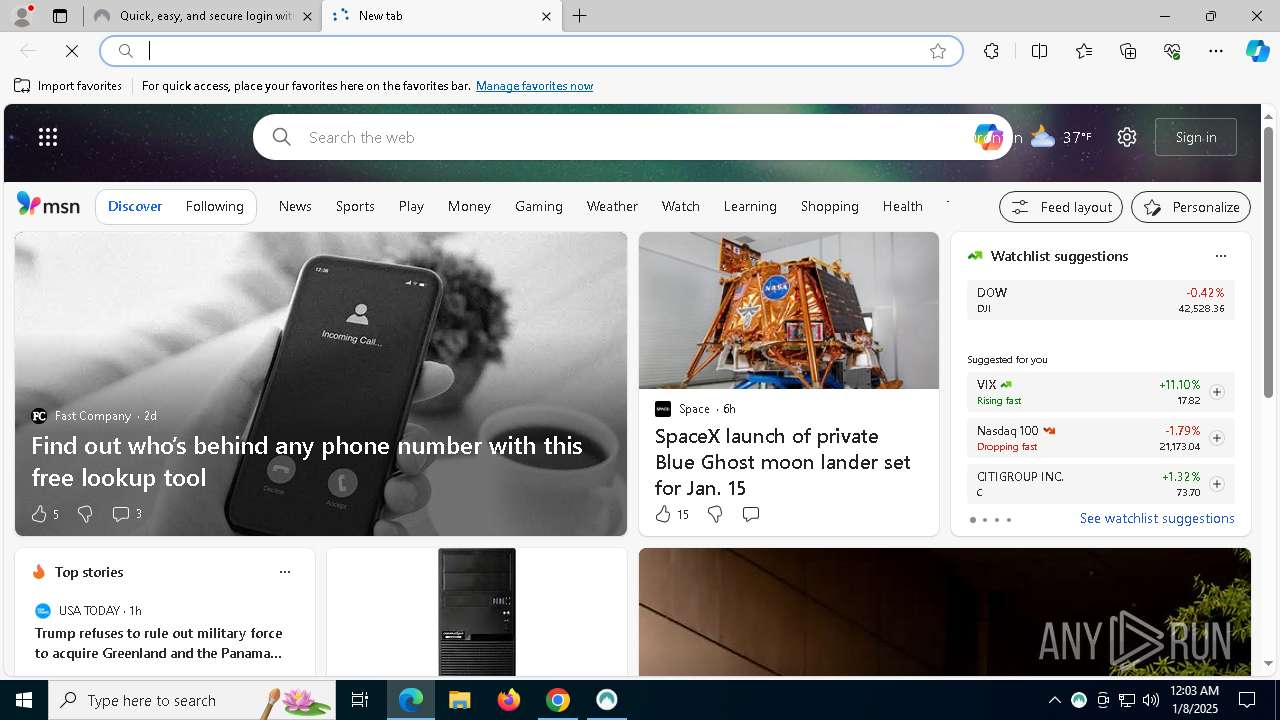
Task: Open the Money category
Action: [469, 206]
